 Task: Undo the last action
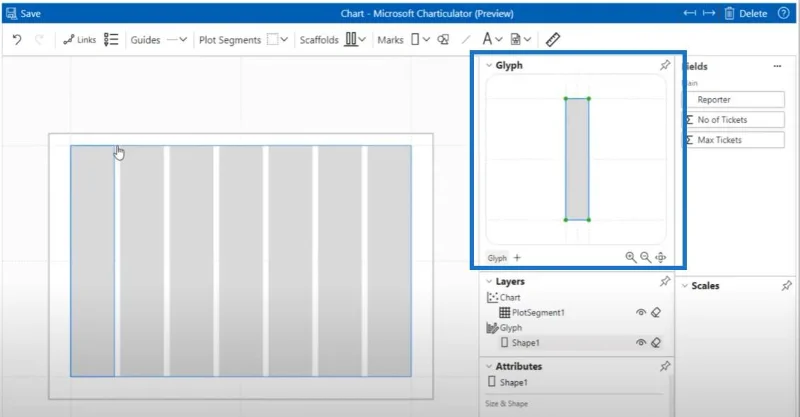(17, 40)
